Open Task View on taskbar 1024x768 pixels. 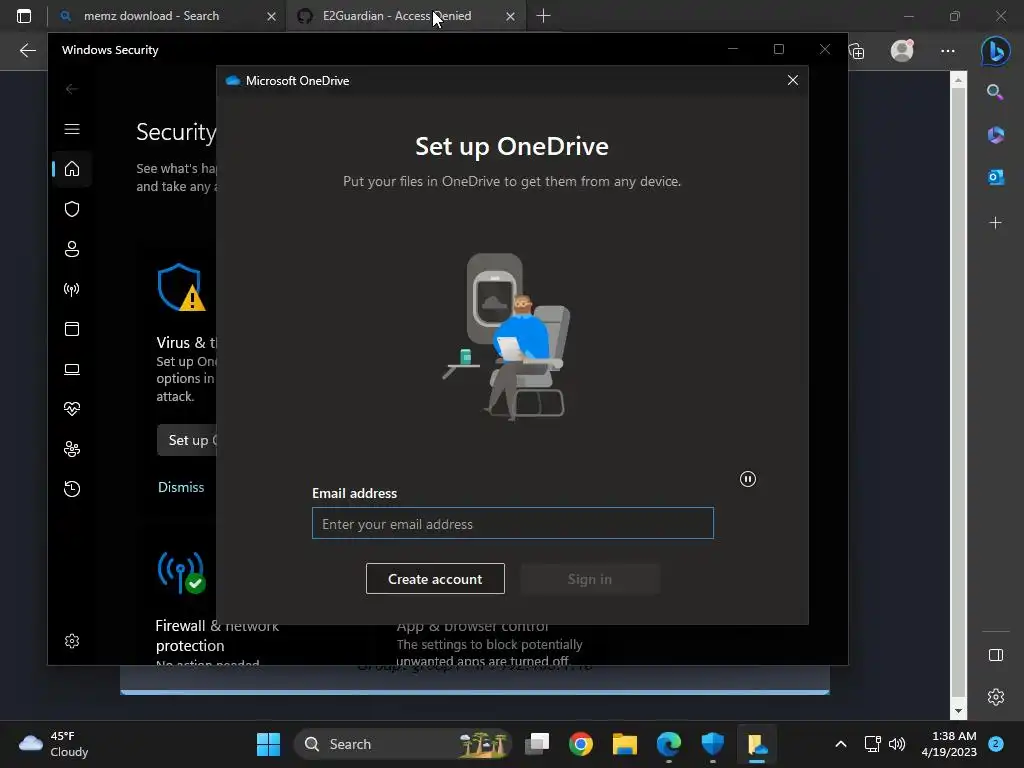(537, 744)
